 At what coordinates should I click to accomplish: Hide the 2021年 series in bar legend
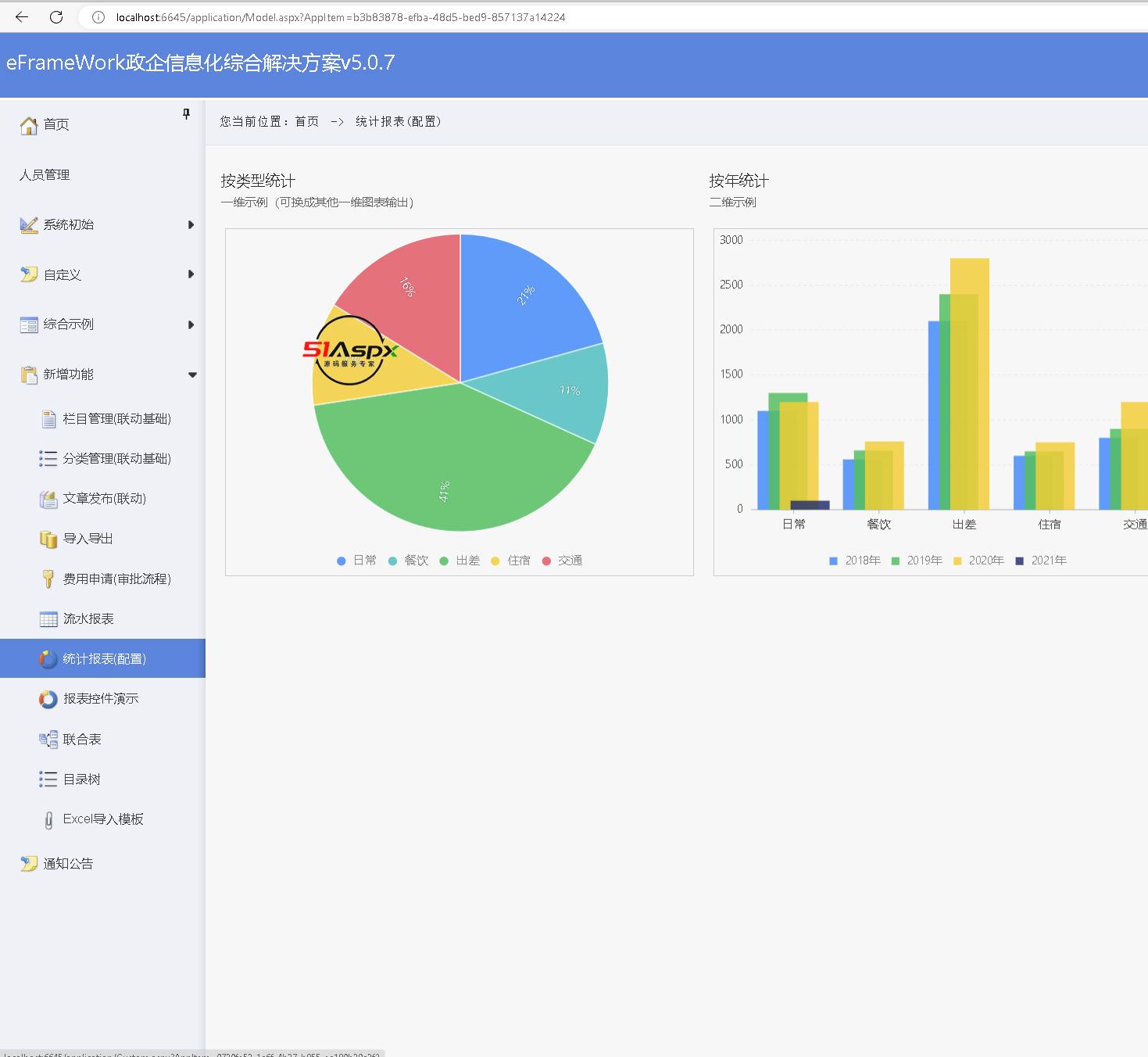pyautogui.click(x=1041, y=561)
